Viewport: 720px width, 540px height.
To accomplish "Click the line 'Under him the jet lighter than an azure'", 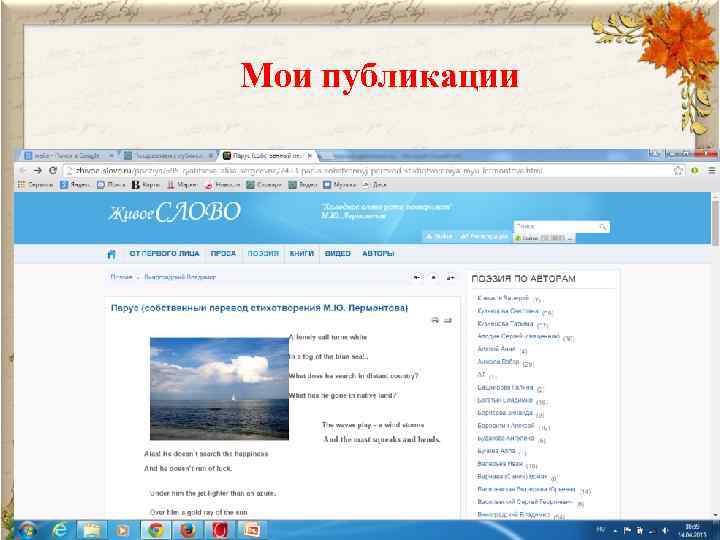I will [213, 494].
